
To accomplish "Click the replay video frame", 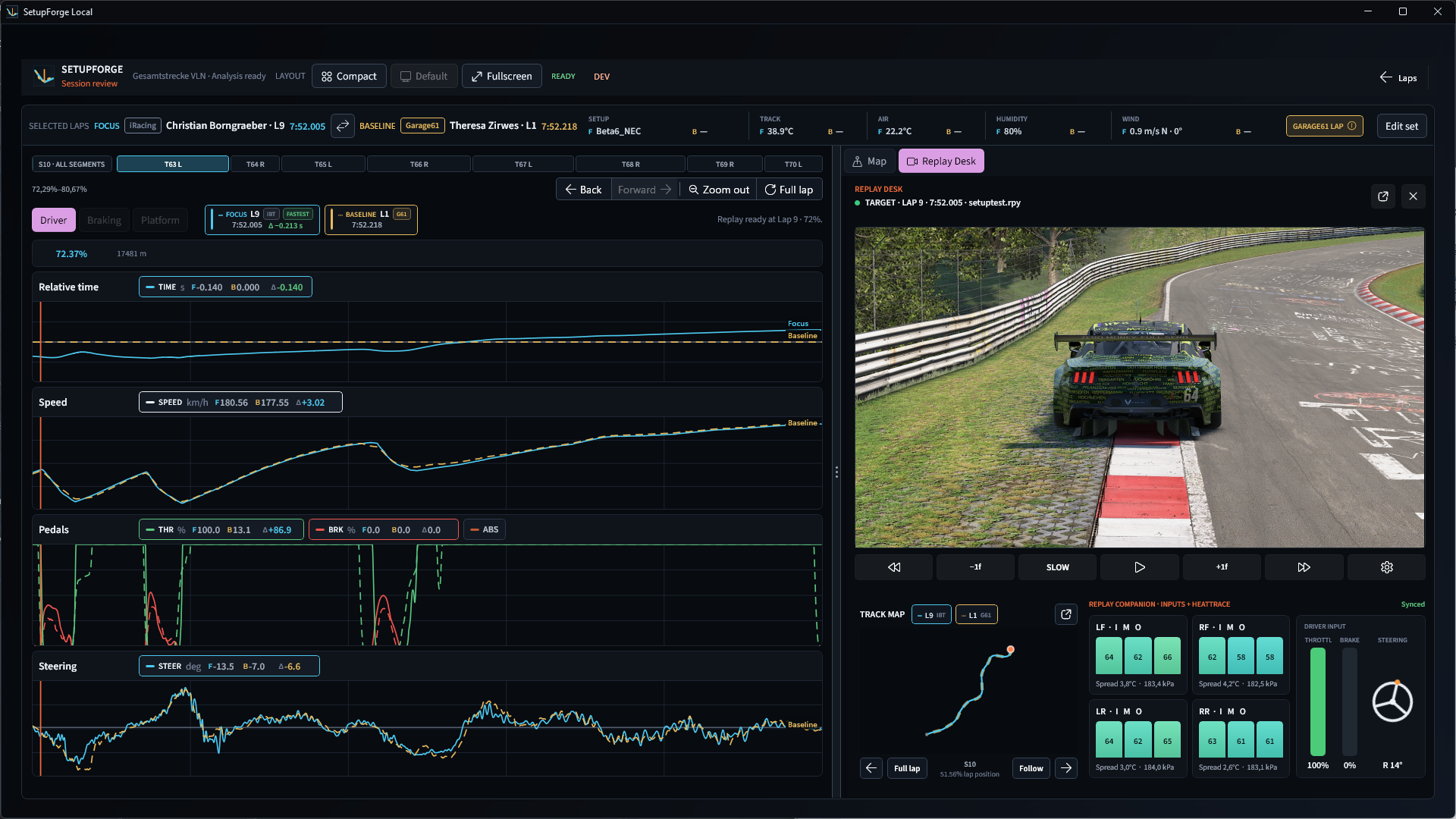I will tap(1140, 388).
